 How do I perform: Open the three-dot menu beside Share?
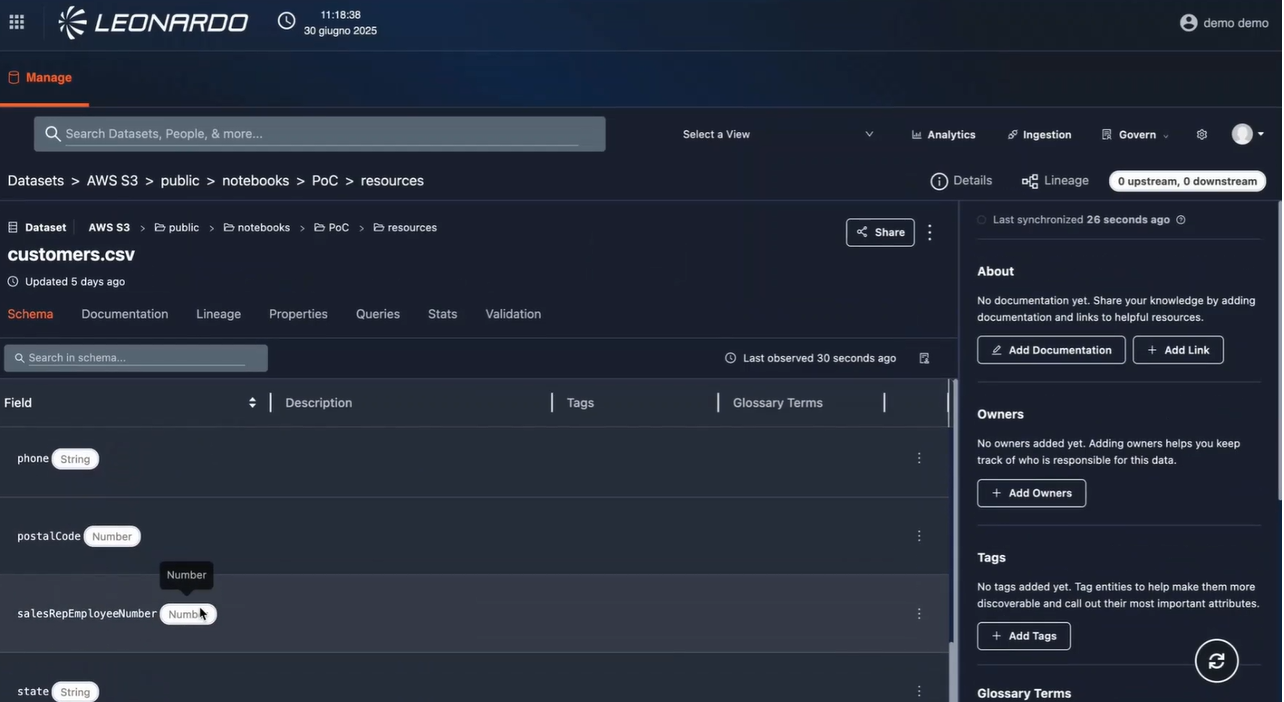(930, 232)
